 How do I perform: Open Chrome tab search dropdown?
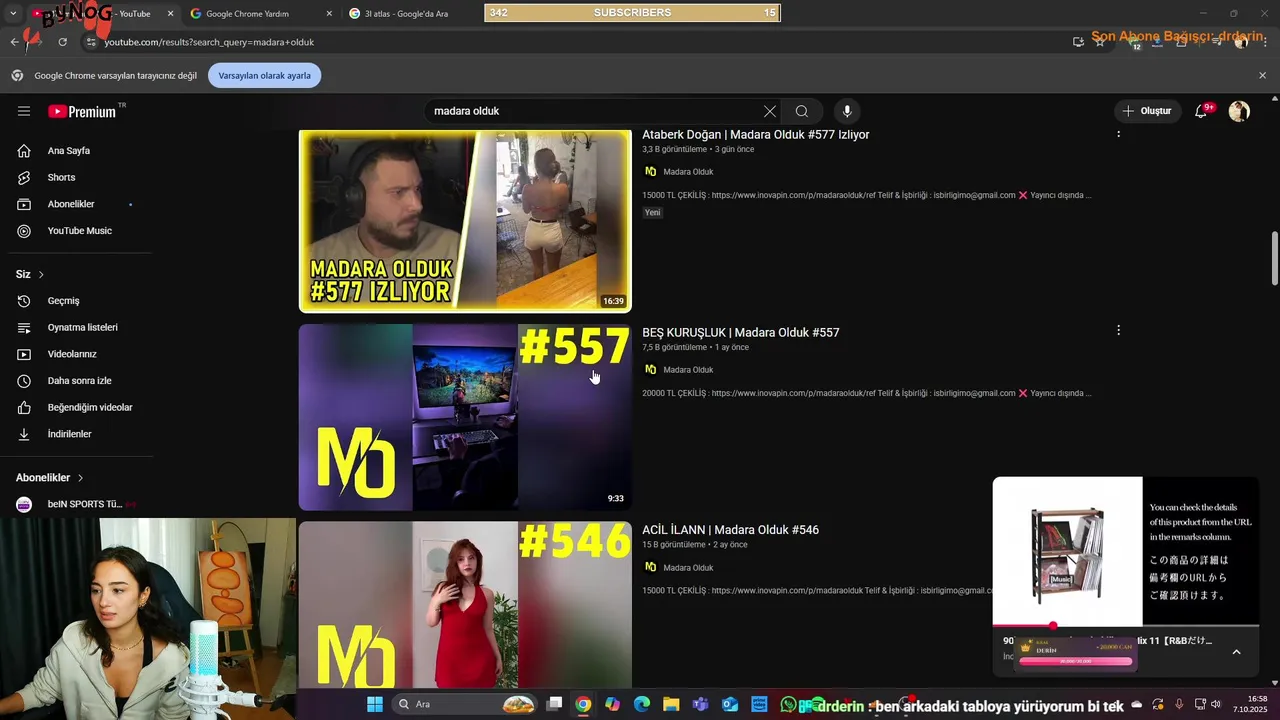[13, 14]
